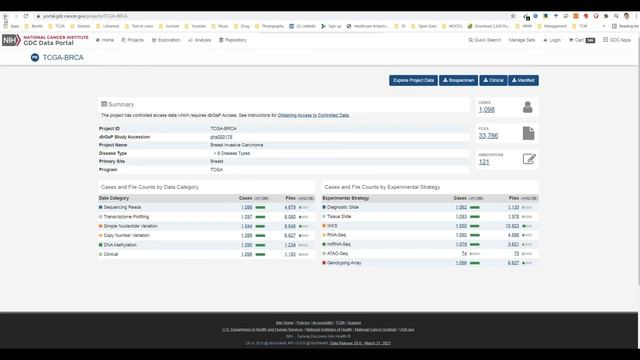Image resolution: width=640 pixels, height=360 pixels.
Task: Expand the 9 Disease Types list
Action: (x=232, y=153)
